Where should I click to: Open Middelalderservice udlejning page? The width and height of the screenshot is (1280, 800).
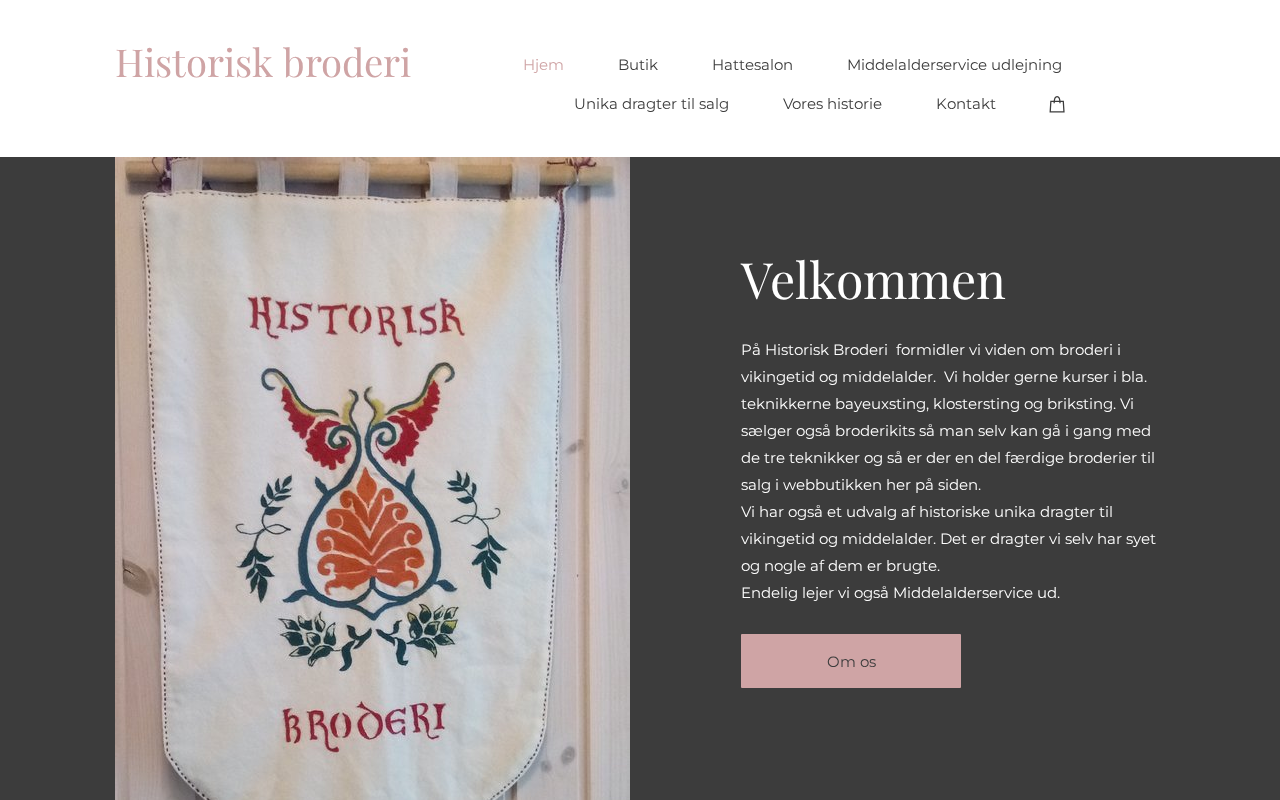click(x=954, y=65)
